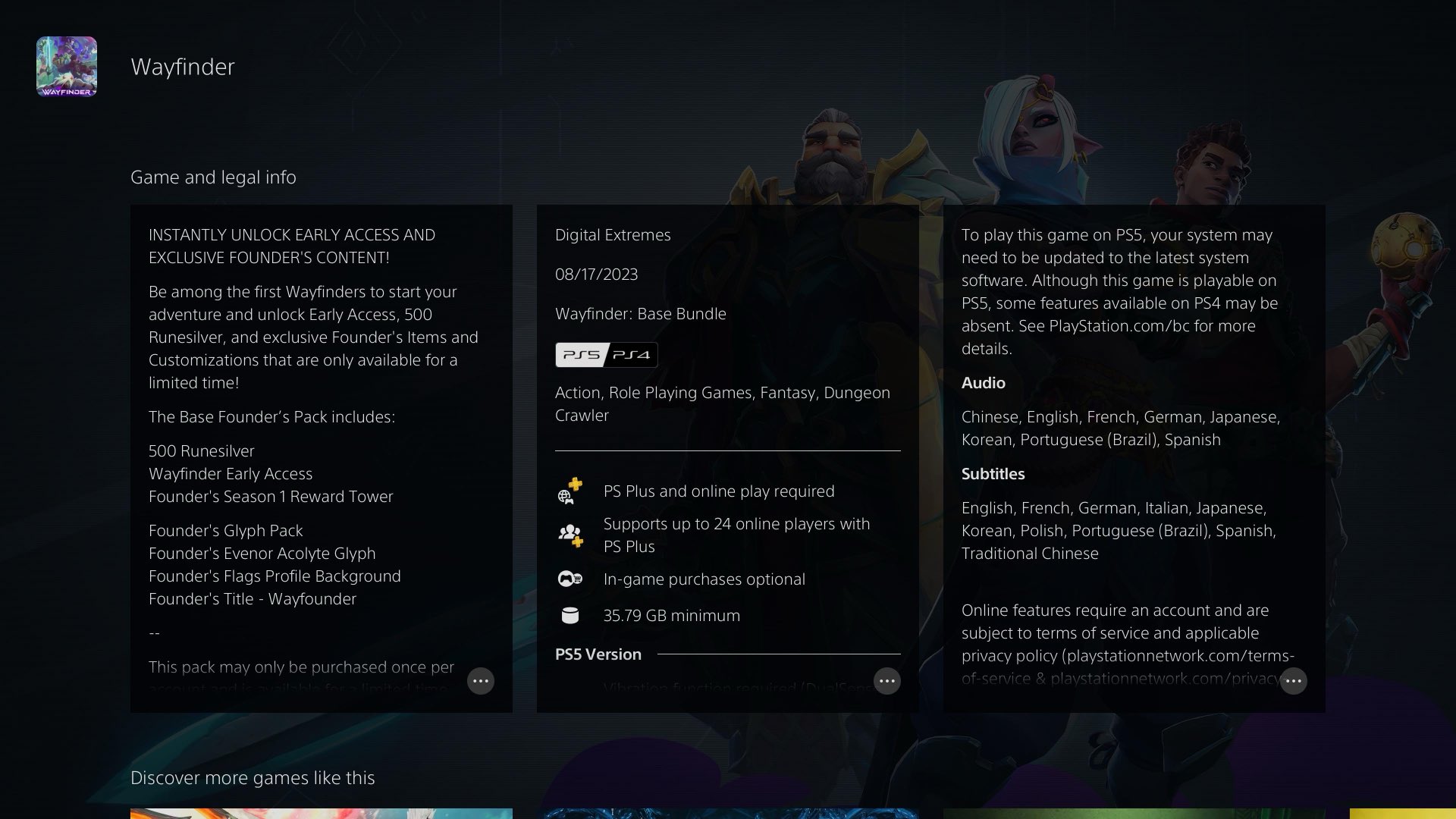Click the 'PS5 Version' section label

[x=598, y=654]
